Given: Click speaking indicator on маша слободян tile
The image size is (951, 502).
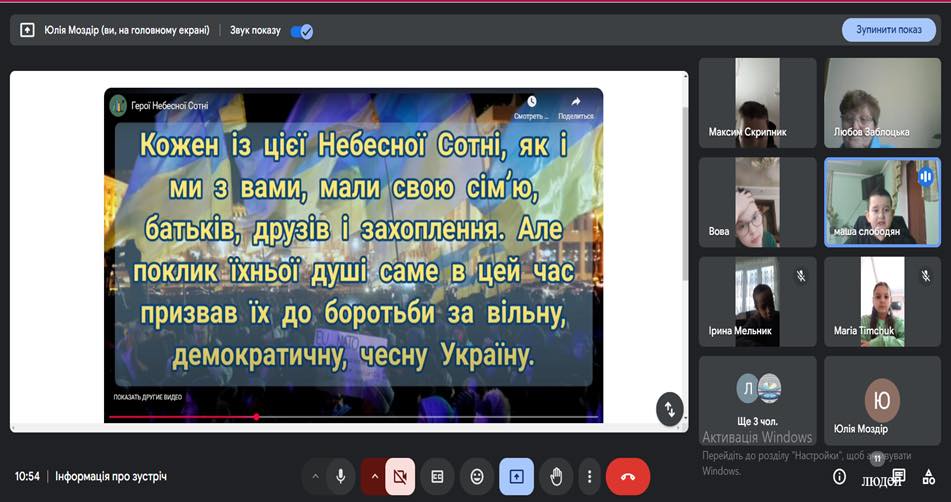Looking at the screenshot, I should pyautogui.click(x=926, y=176).
